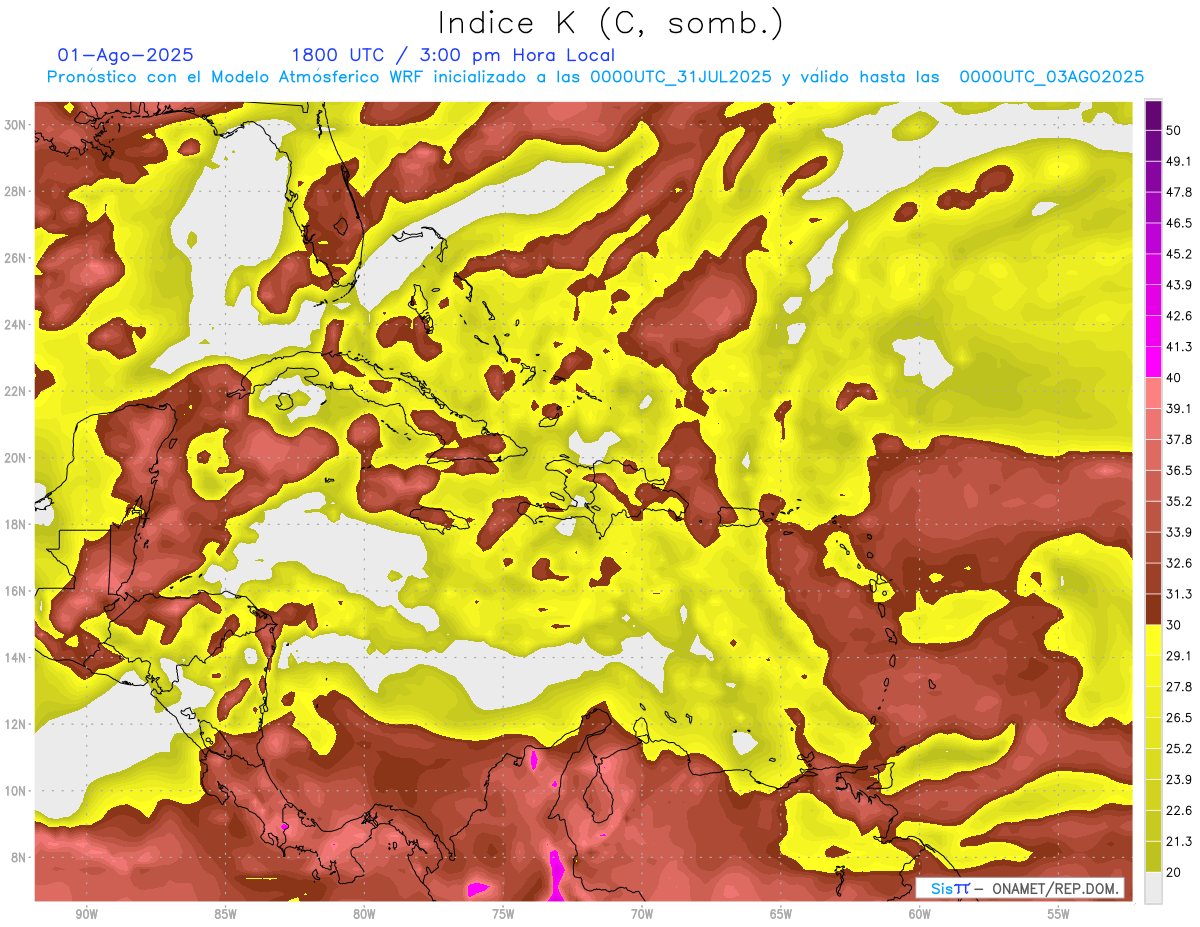The width and height of the screenshot is (1200, 927).
Task: Click the '75W' longitude label
Action: [503, 914]
